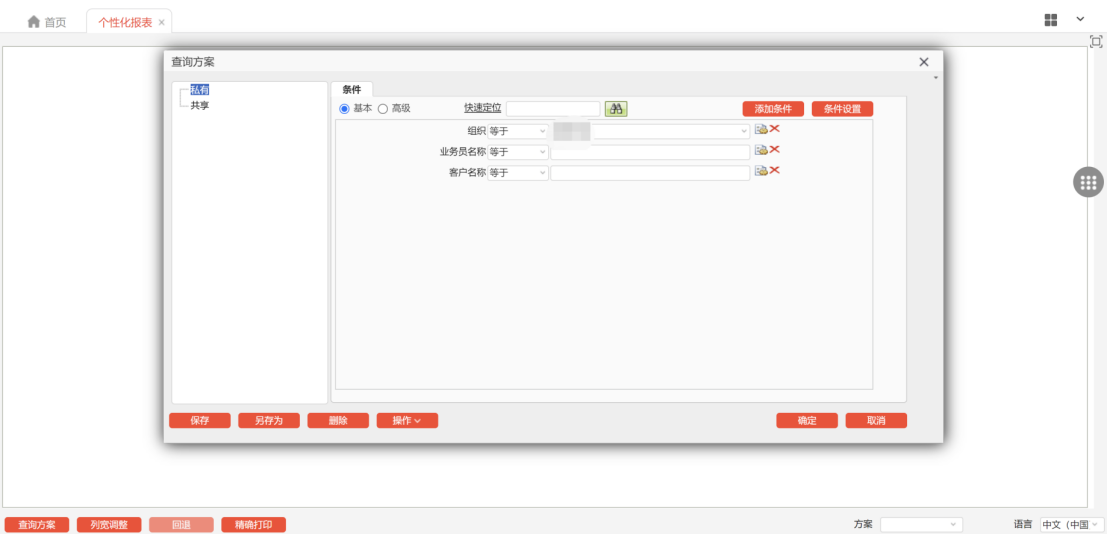Viewport: 1108px width, 534px height.
Task: Select the 高级 radio button
Action: pos(383,109)
